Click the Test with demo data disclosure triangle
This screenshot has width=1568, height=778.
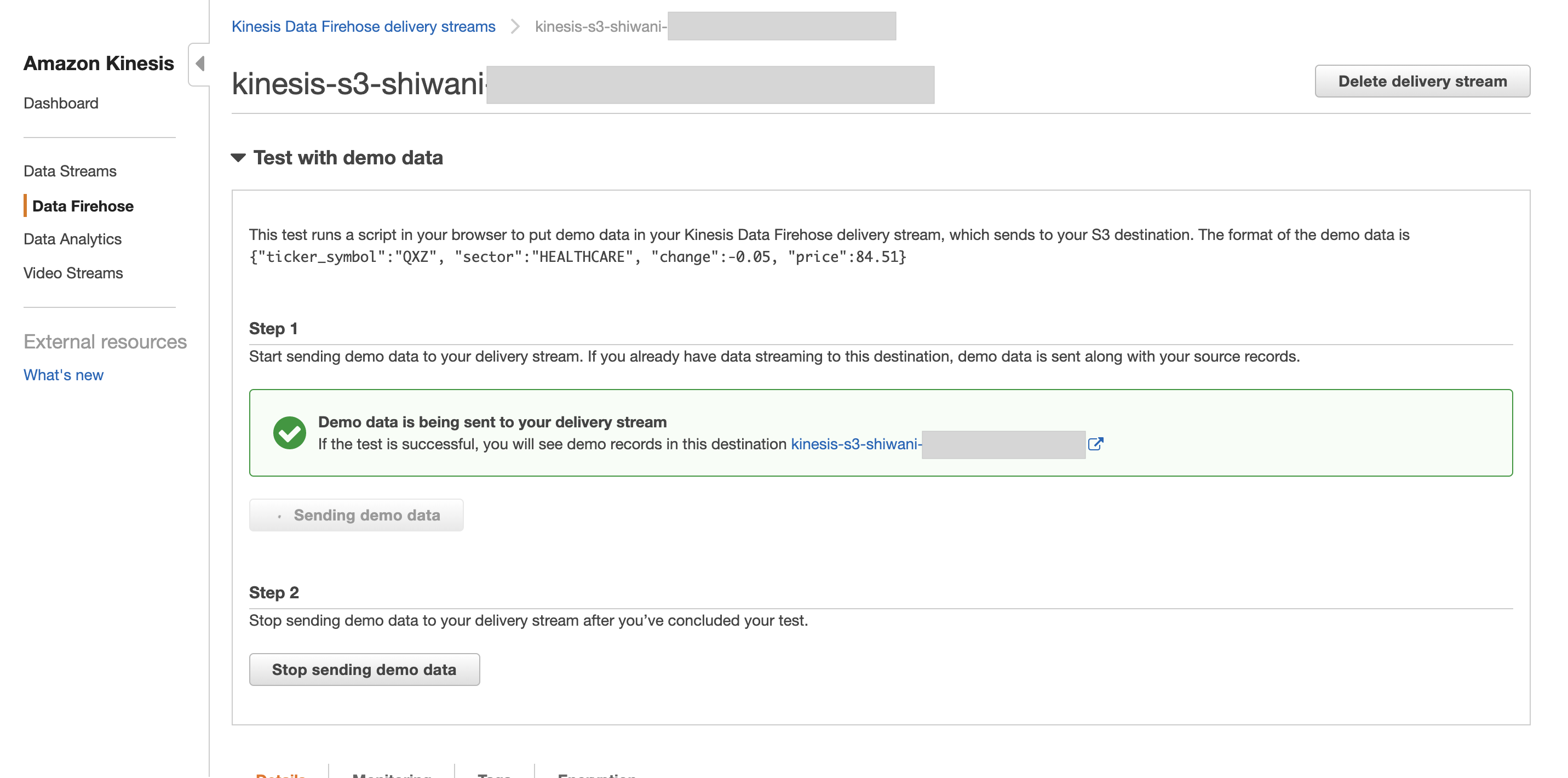point(239,158)
